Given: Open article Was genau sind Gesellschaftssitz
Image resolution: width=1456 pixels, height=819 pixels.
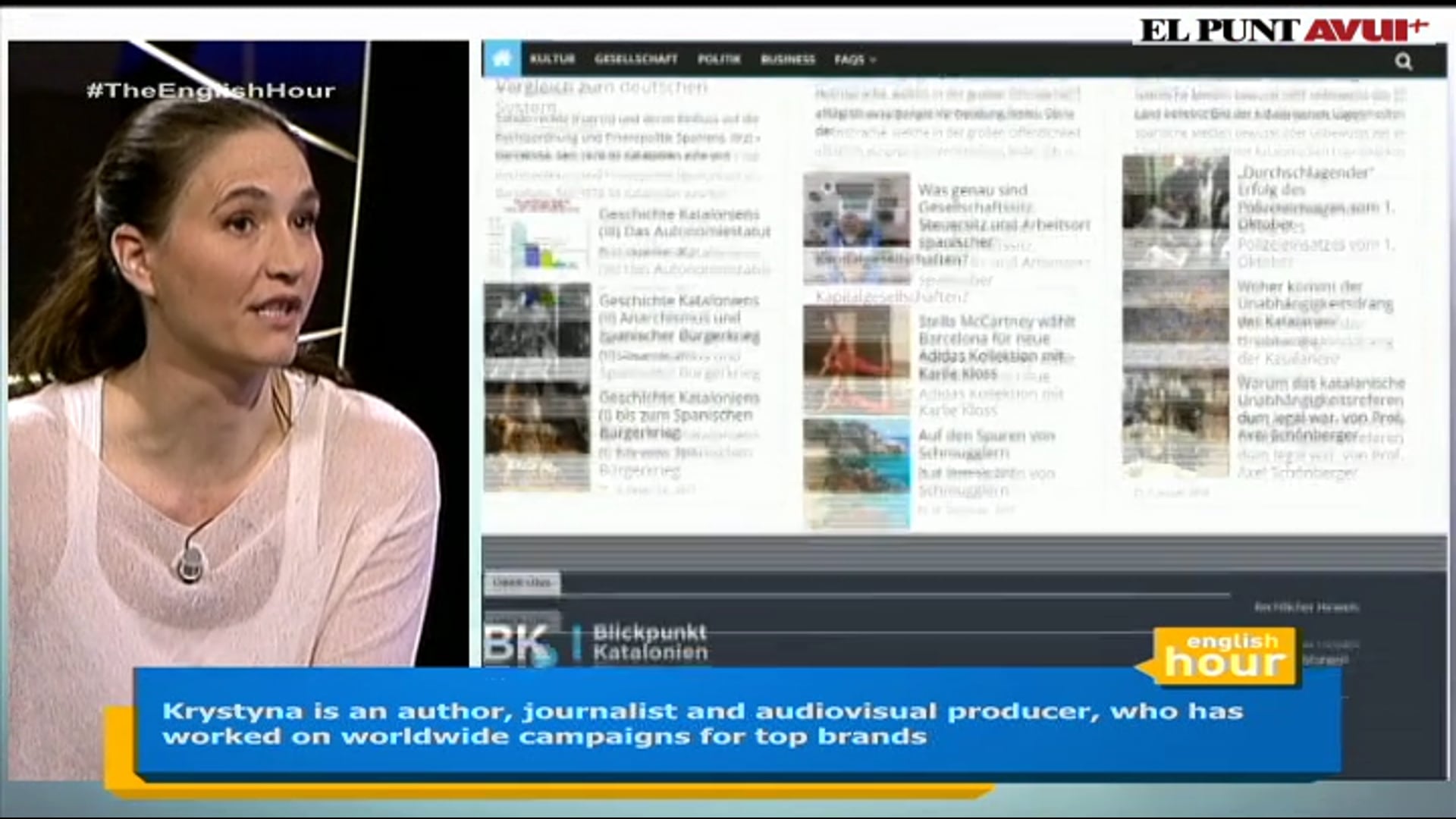Looking at the screenshot, I should tap(1004, 216).
